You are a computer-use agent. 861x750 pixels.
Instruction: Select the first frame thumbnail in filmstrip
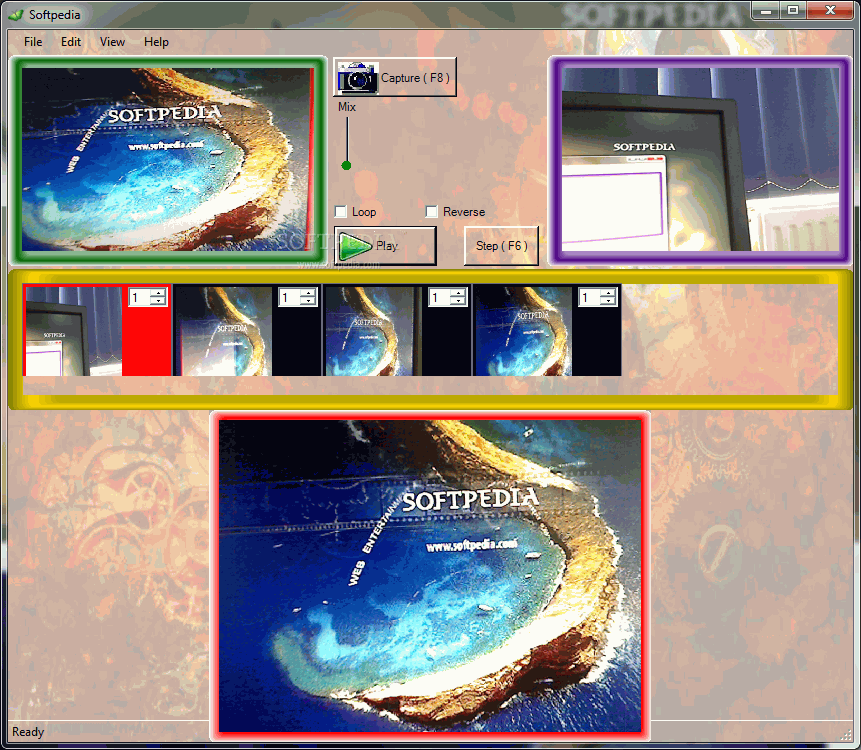click(74, 331)
